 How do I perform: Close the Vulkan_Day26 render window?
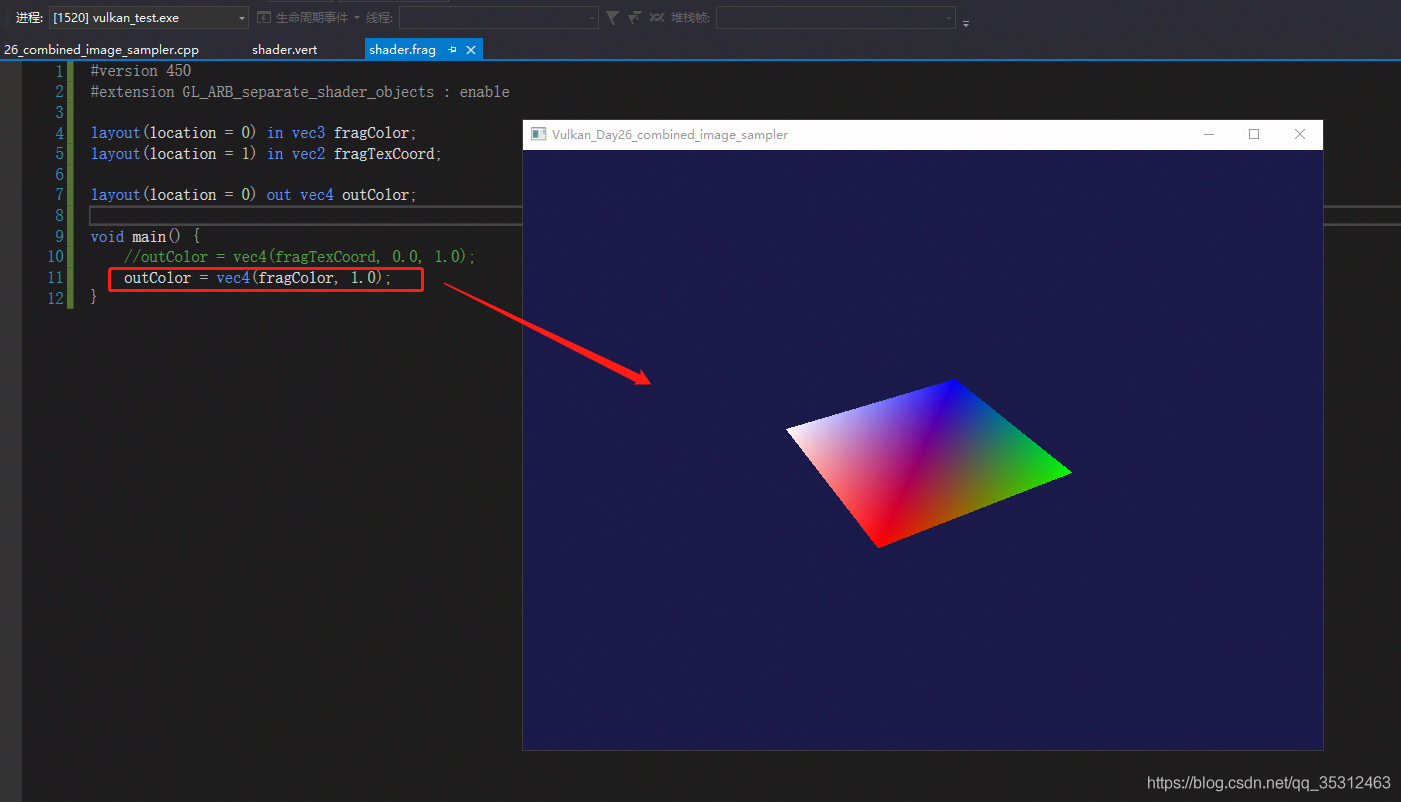coord(1300,134)
